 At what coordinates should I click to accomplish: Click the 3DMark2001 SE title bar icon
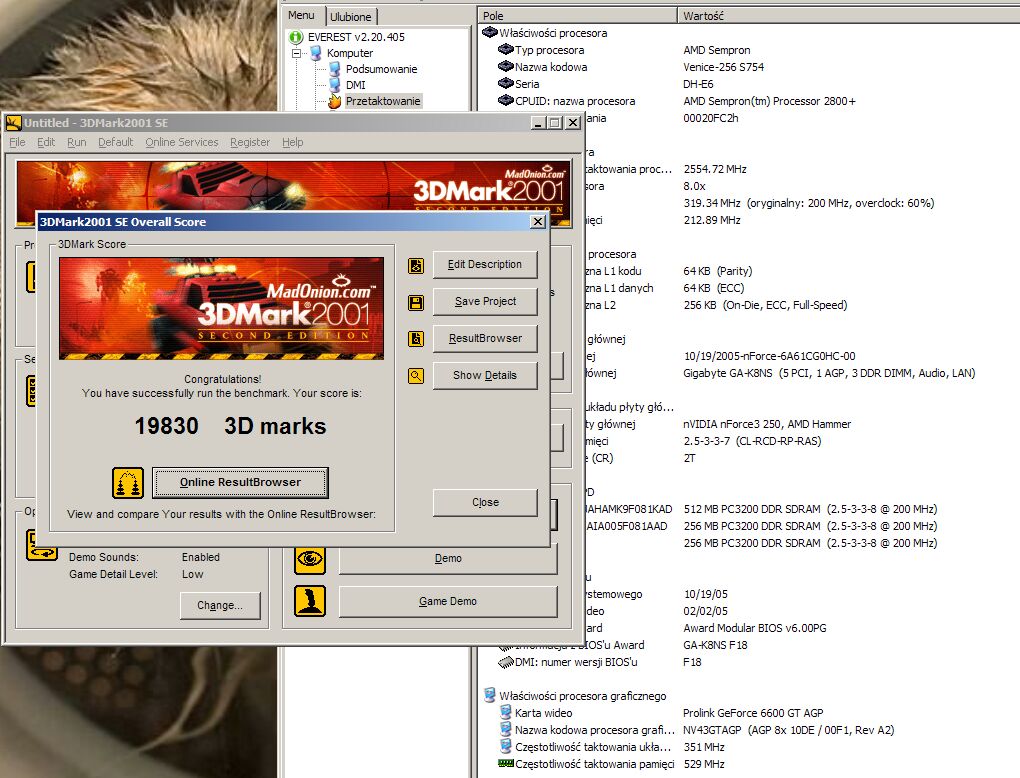(x=14, y=122)
